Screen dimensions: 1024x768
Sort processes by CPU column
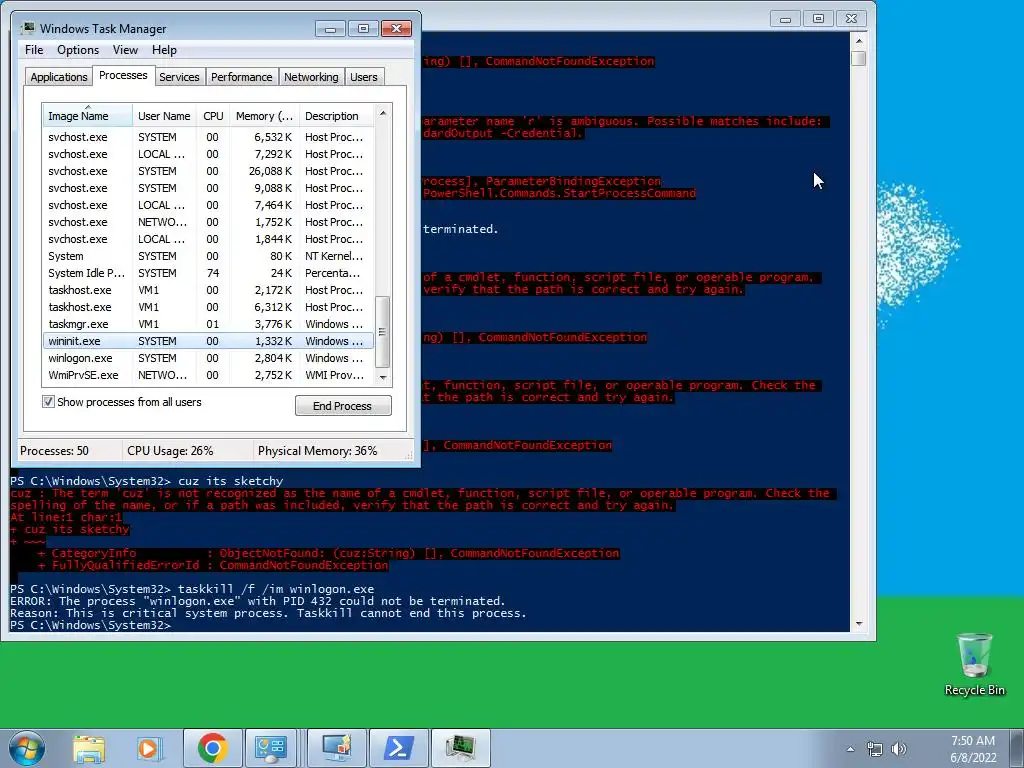[213, 116]
